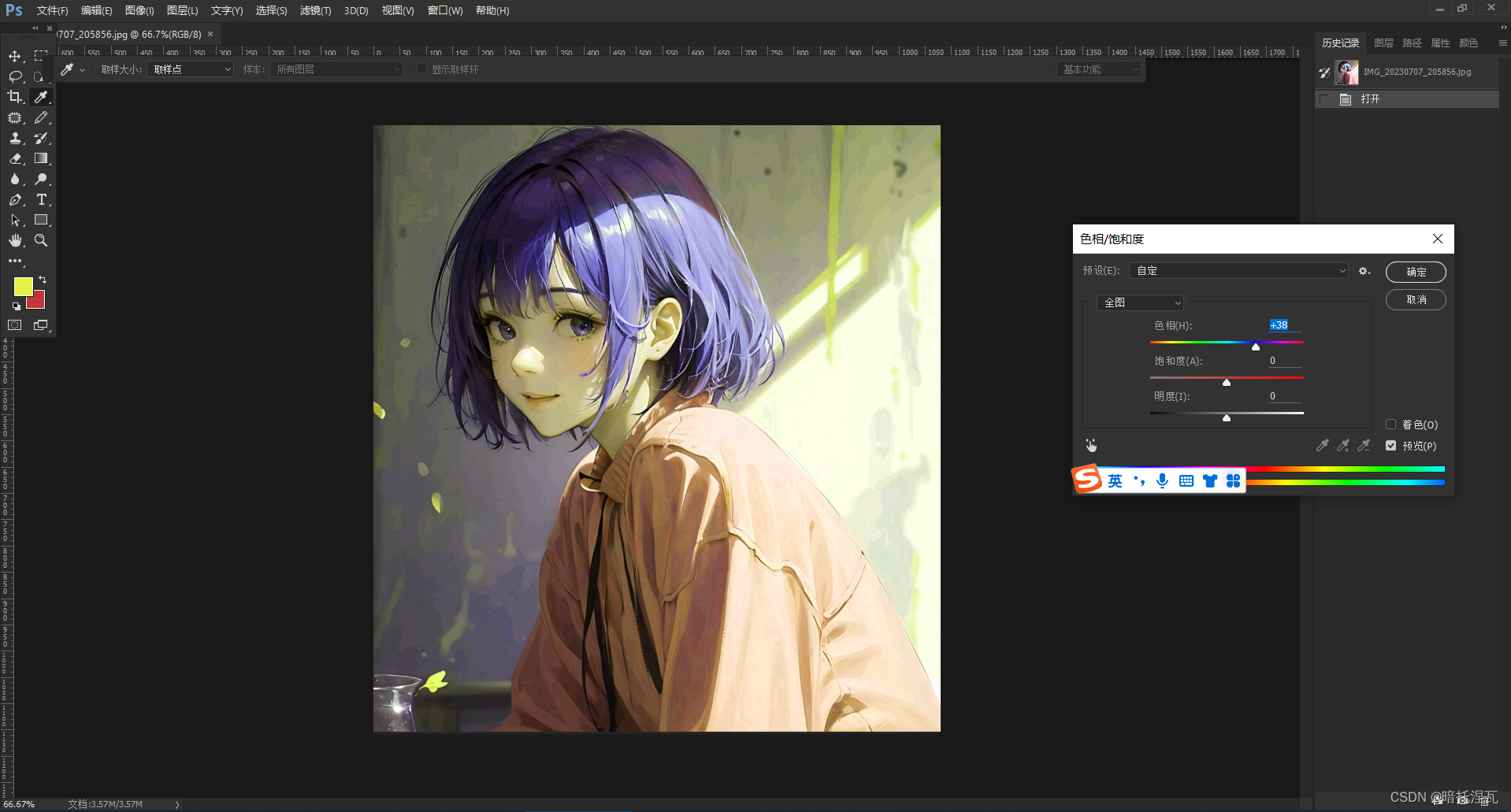The width and height of the screenshot is (1511, 812).
Task: Open the right panel flyout menu
Action: pos(1502,43)
